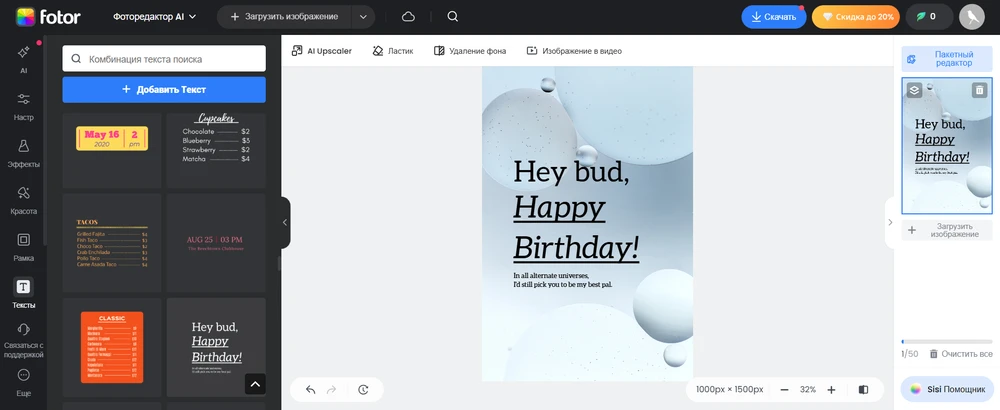This screenshot has height=410, width=1000.
Task: Expand the Фоторедактор AI dropdown
Action: (155, 17)
